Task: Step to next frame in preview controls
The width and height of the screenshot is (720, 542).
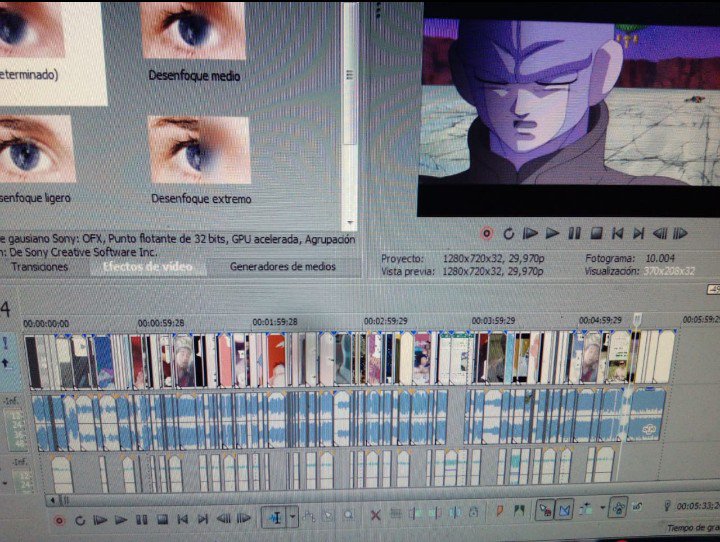Action: click(x=680, y=233)
